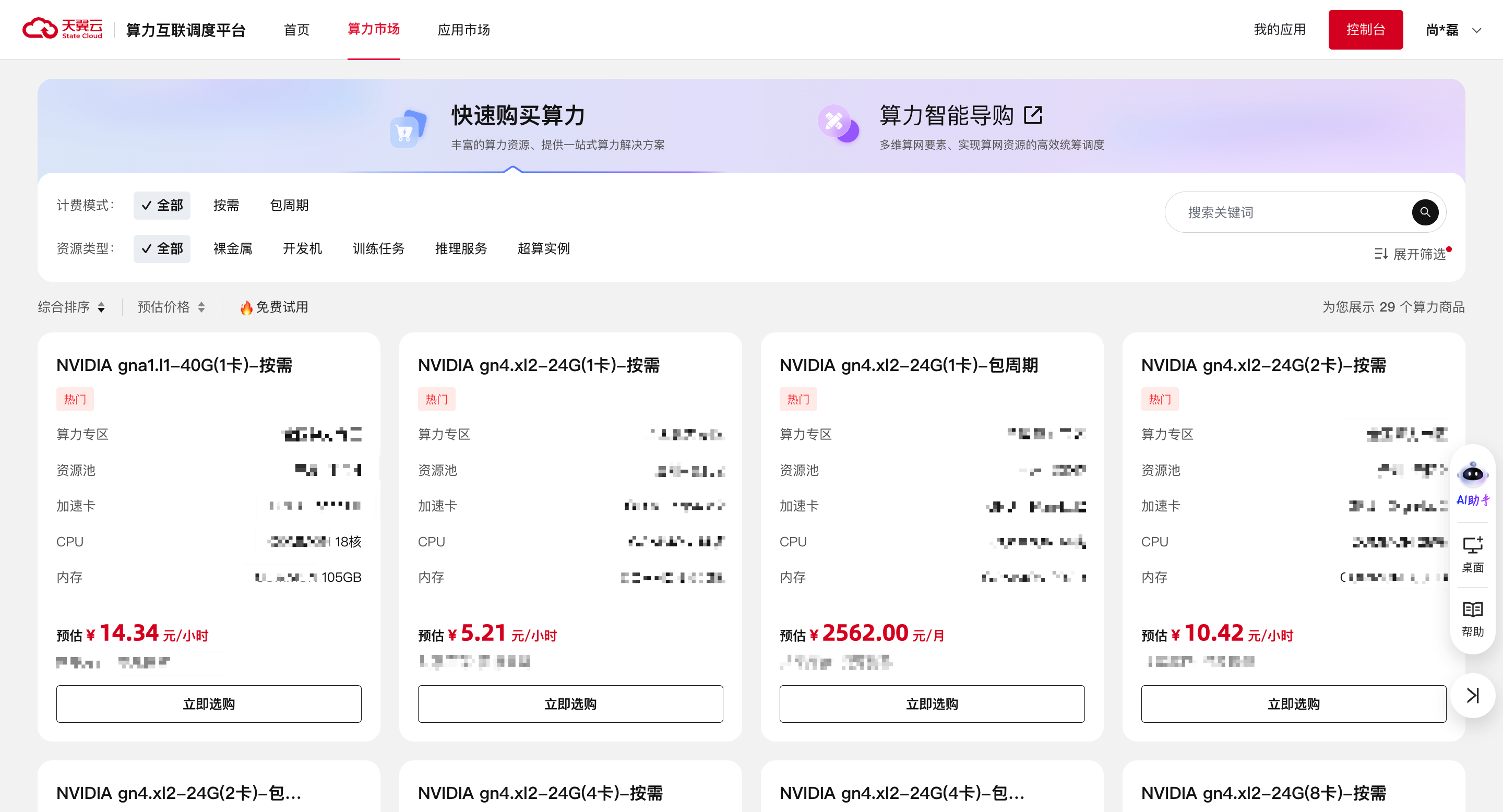Open card NVIDIA gn4.xl2-24G(8卡)-按需
The height and width of the screenshot is (812, 1503).
coord(1264,793)
